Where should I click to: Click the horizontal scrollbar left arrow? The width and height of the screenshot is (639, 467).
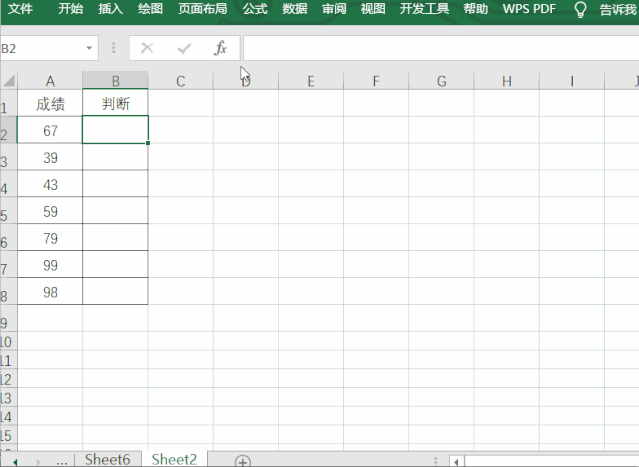[456, 461]
